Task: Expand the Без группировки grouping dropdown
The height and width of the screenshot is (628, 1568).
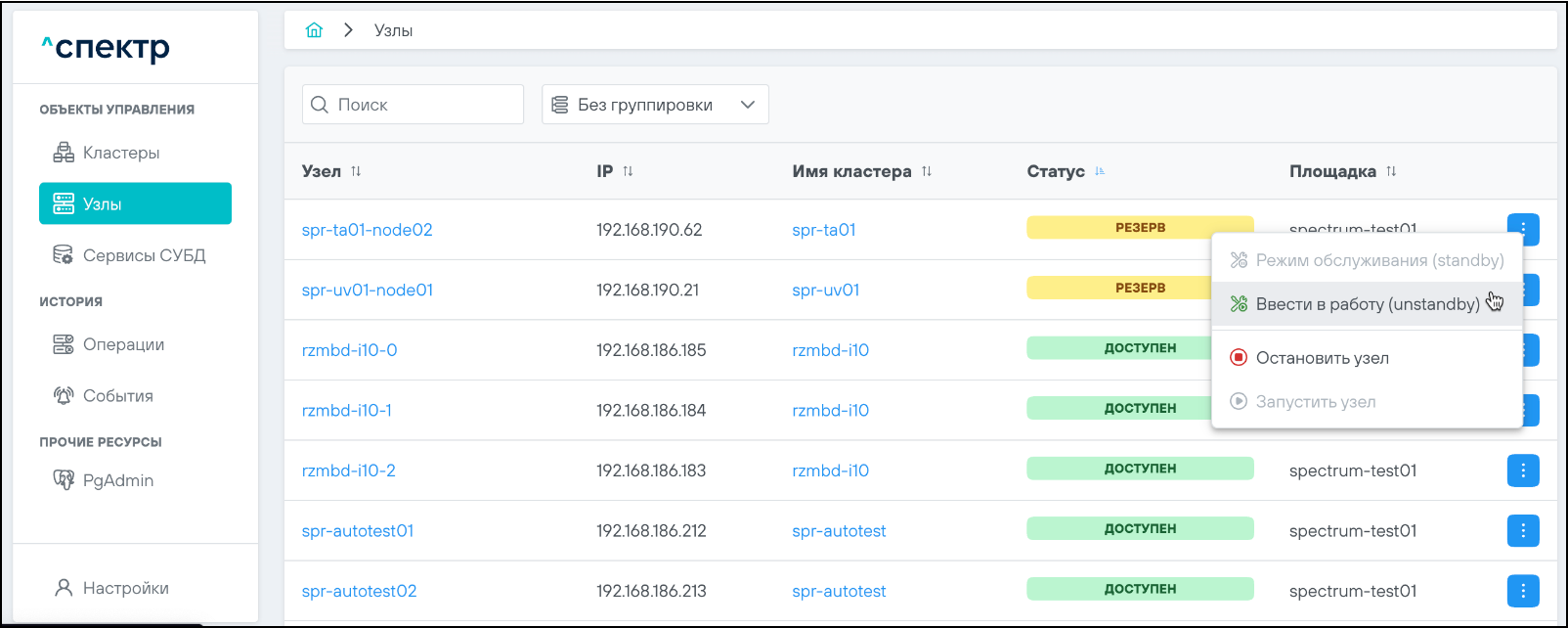Action: [x=655, y=105]
